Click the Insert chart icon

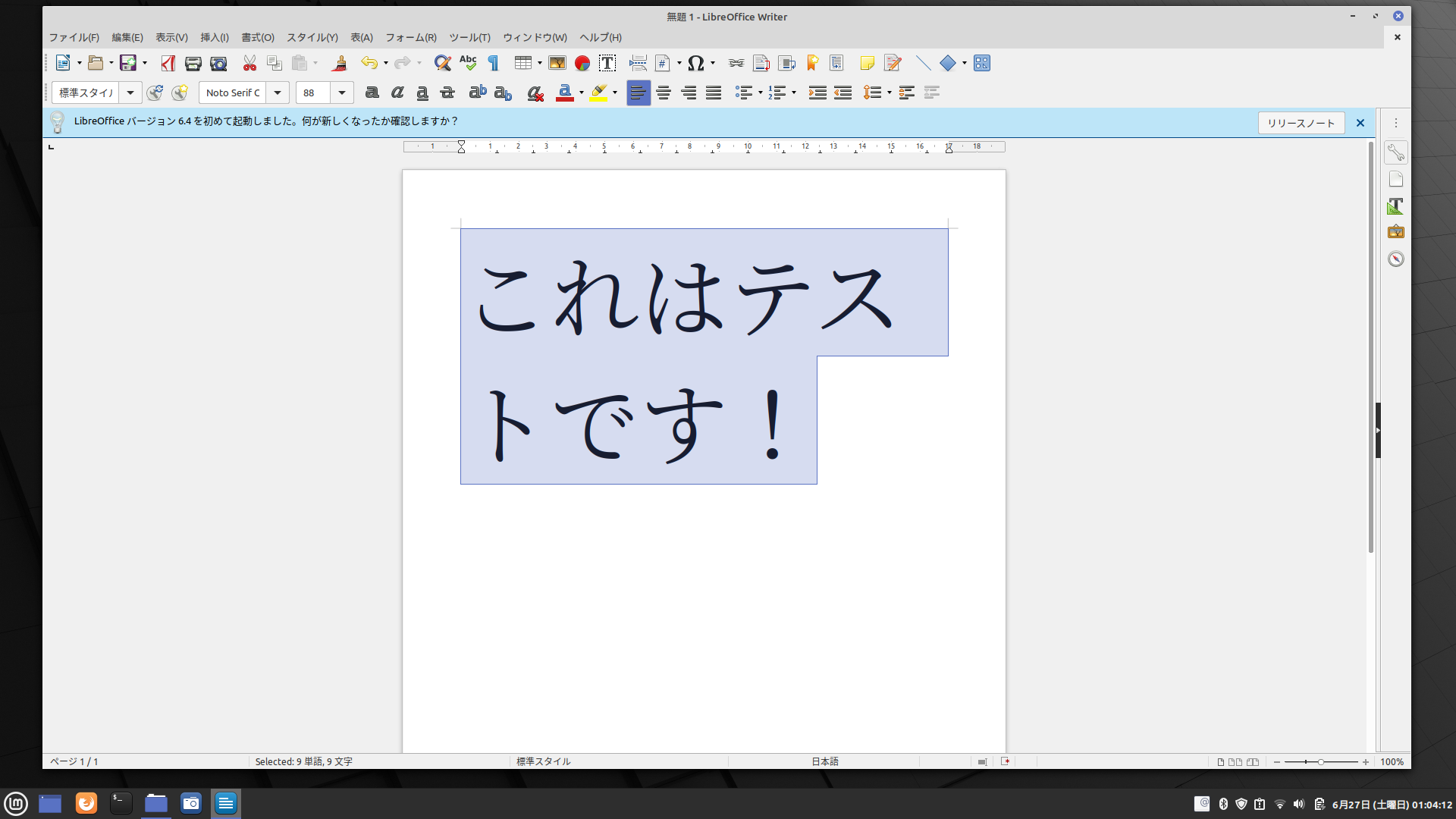click(x=582, y=63)
